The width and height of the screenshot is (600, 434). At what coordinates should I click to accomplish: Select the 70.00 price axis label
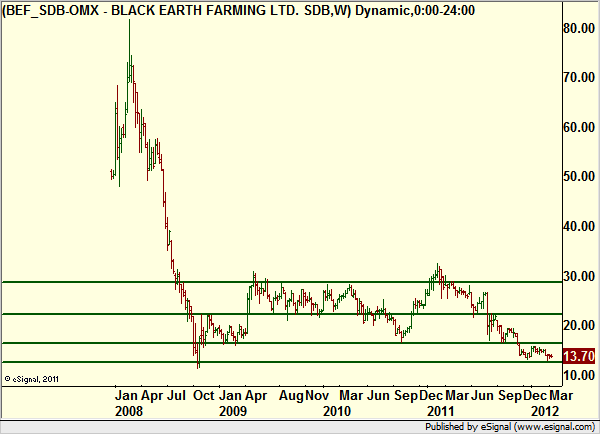coord(579,77)
